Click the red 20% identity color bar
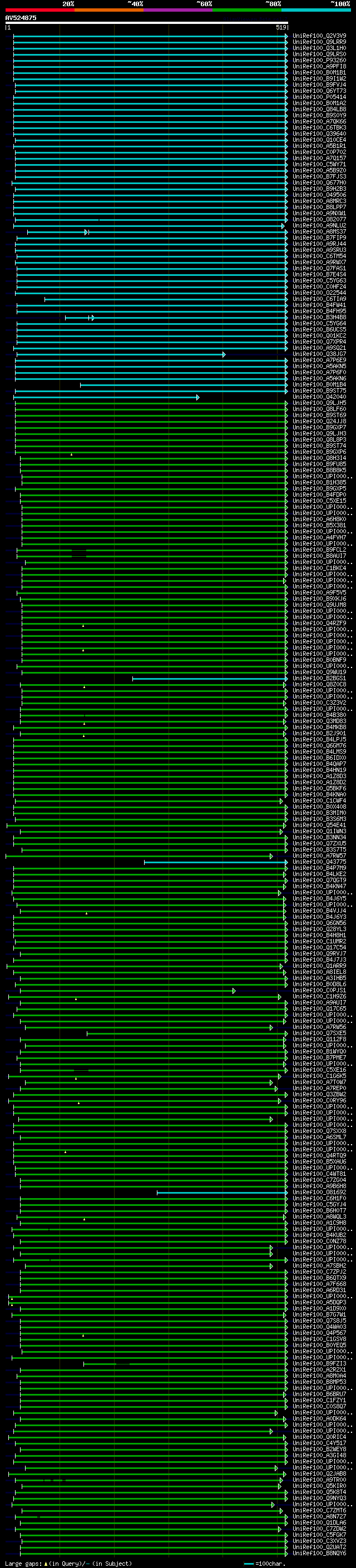356x1568 pixels. pos(39,10)
